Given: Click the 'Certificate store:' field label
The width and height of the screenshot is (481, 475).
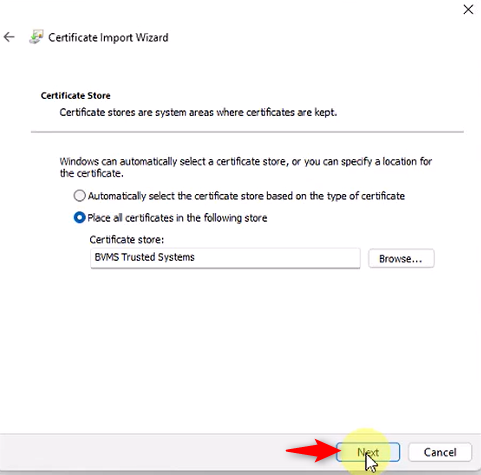Looking at the screenshot, I should [127, 240].
